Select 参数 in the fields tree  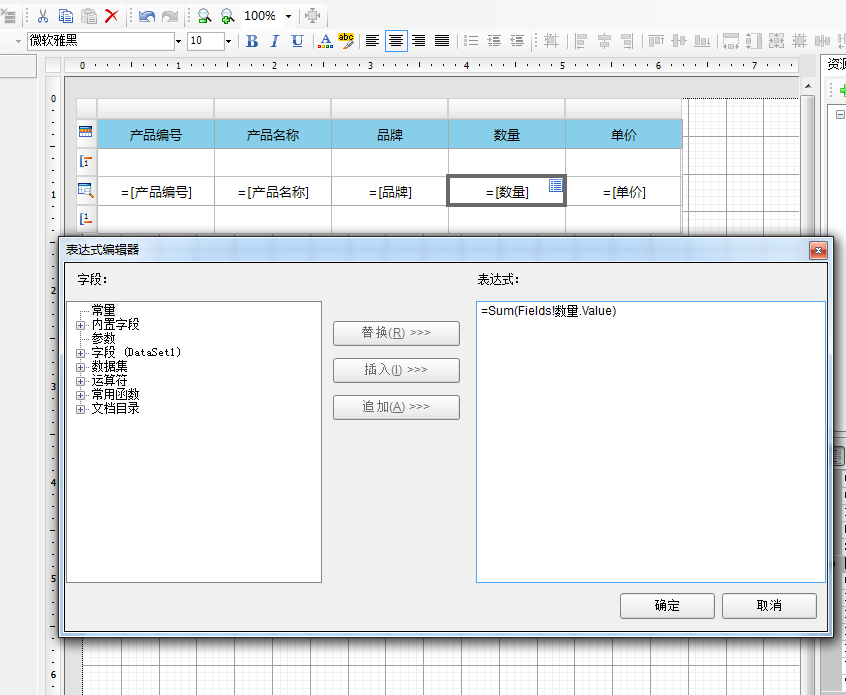[104, 338]
